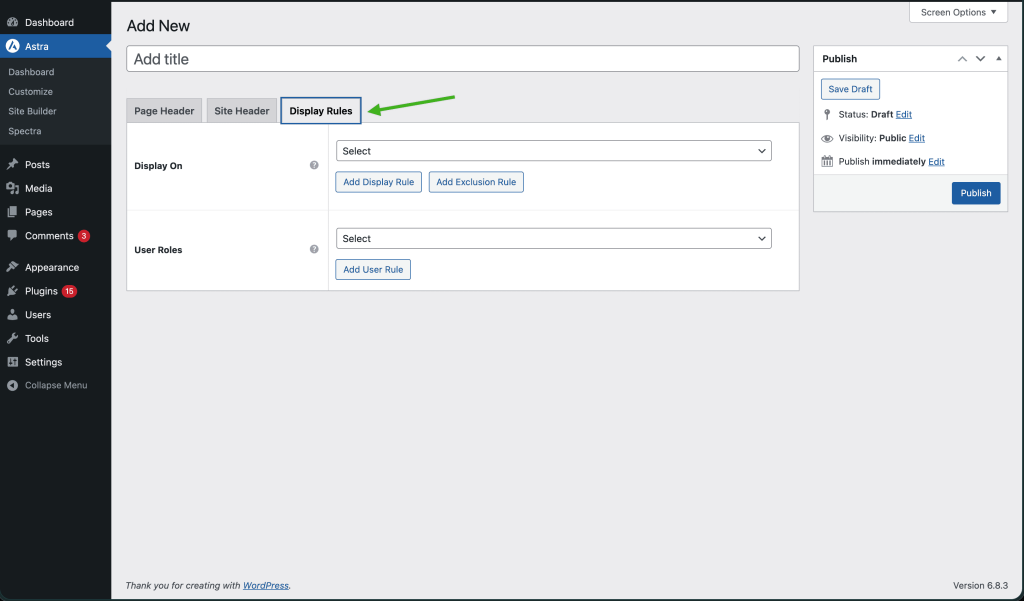
Task: Move Publish box up with arrow
Action: pos(962,59)
